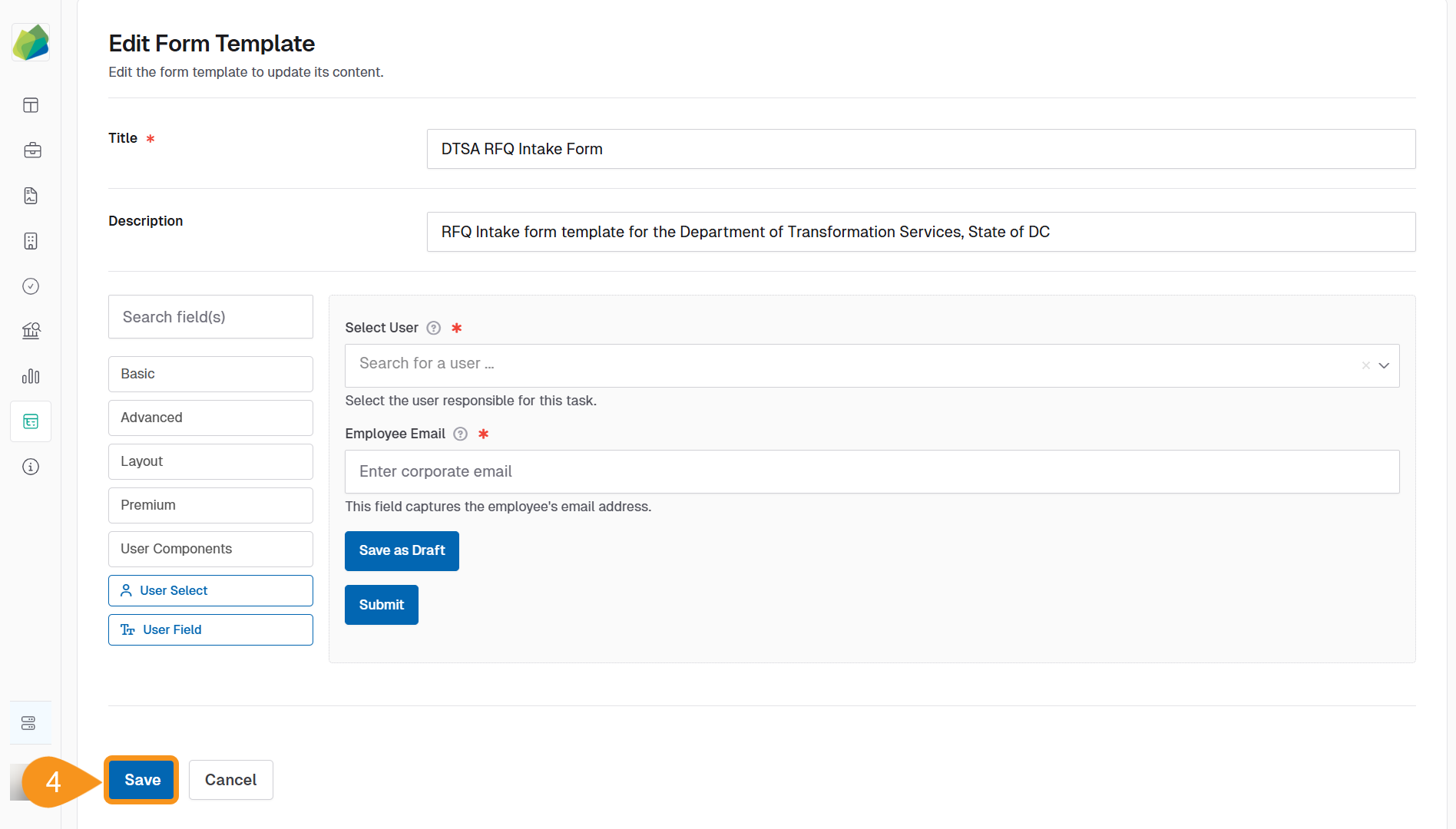Open the documents icon in sidebar
Viewport: 1456px width, 829px height.
pyautogui.click(x=30, y=196)
